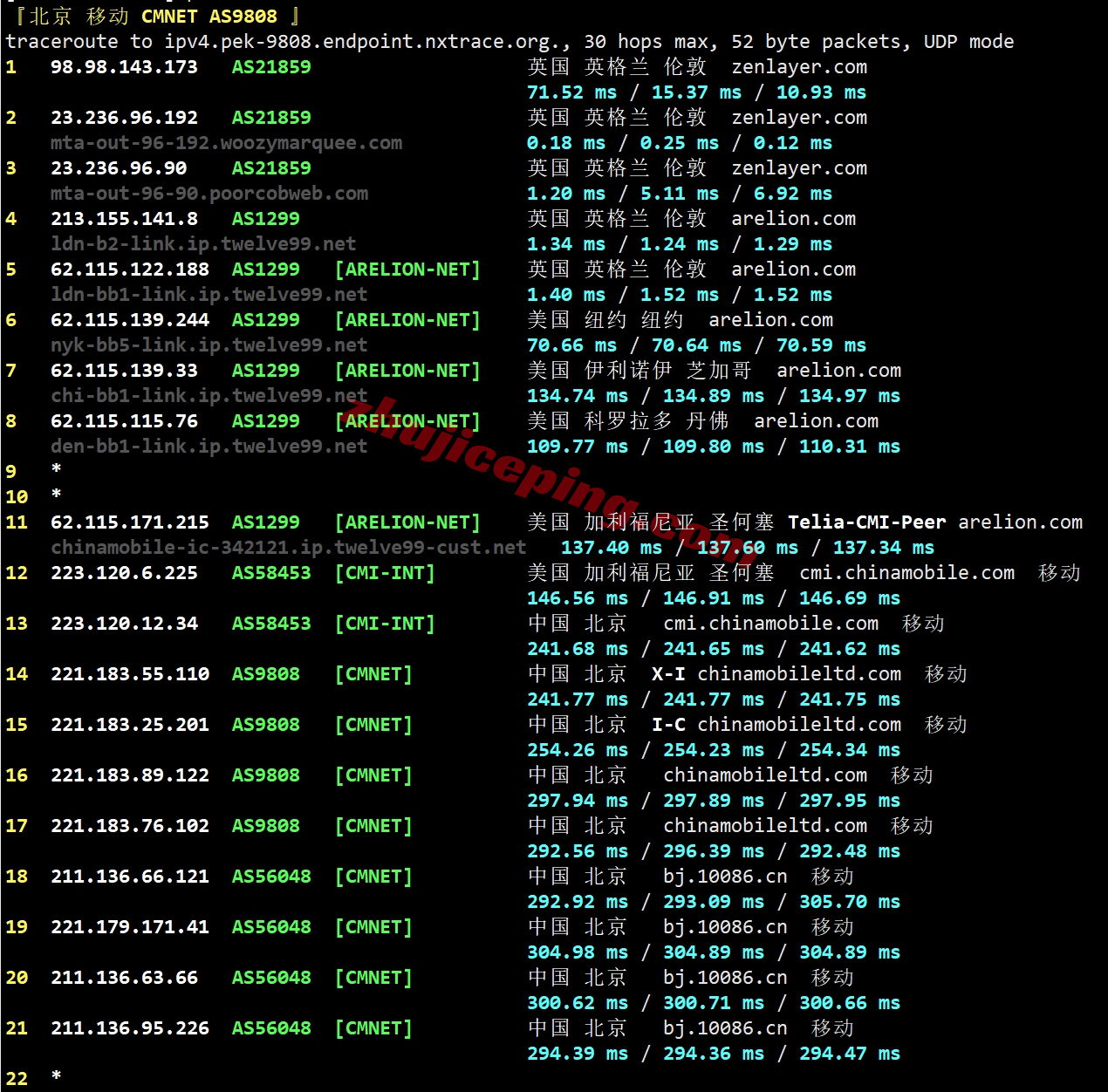Screen dimensions: 1108x1092
Task: Click chinamobile-ic-342121.ip.twelve99-cust.net hostname
Action: (x=289, y=548)
